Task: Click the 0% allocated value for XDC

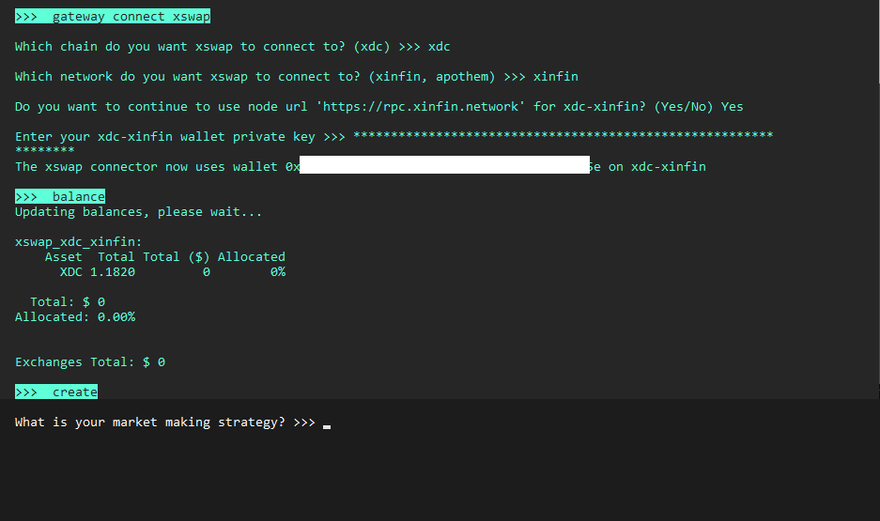Action: pos(277,272)
